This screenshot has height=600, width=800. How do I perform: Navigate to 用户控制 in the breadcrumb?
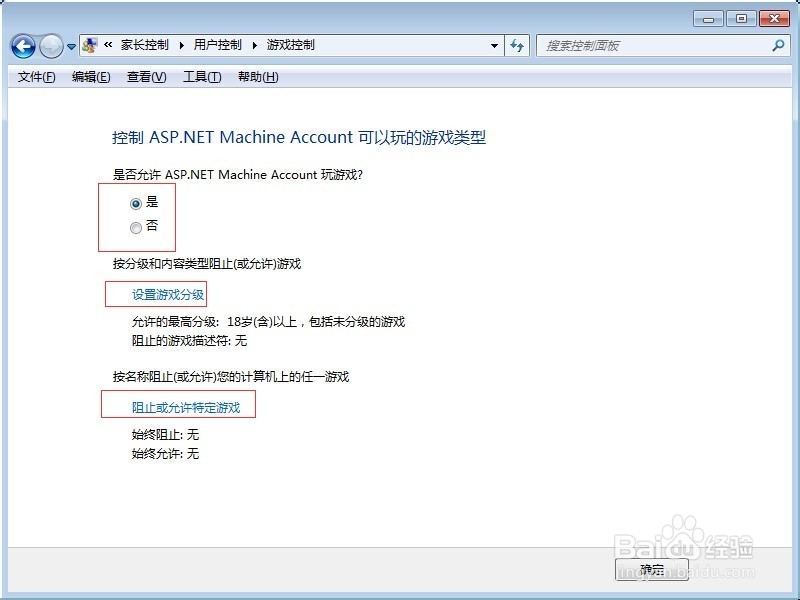(x=218, y=45)
